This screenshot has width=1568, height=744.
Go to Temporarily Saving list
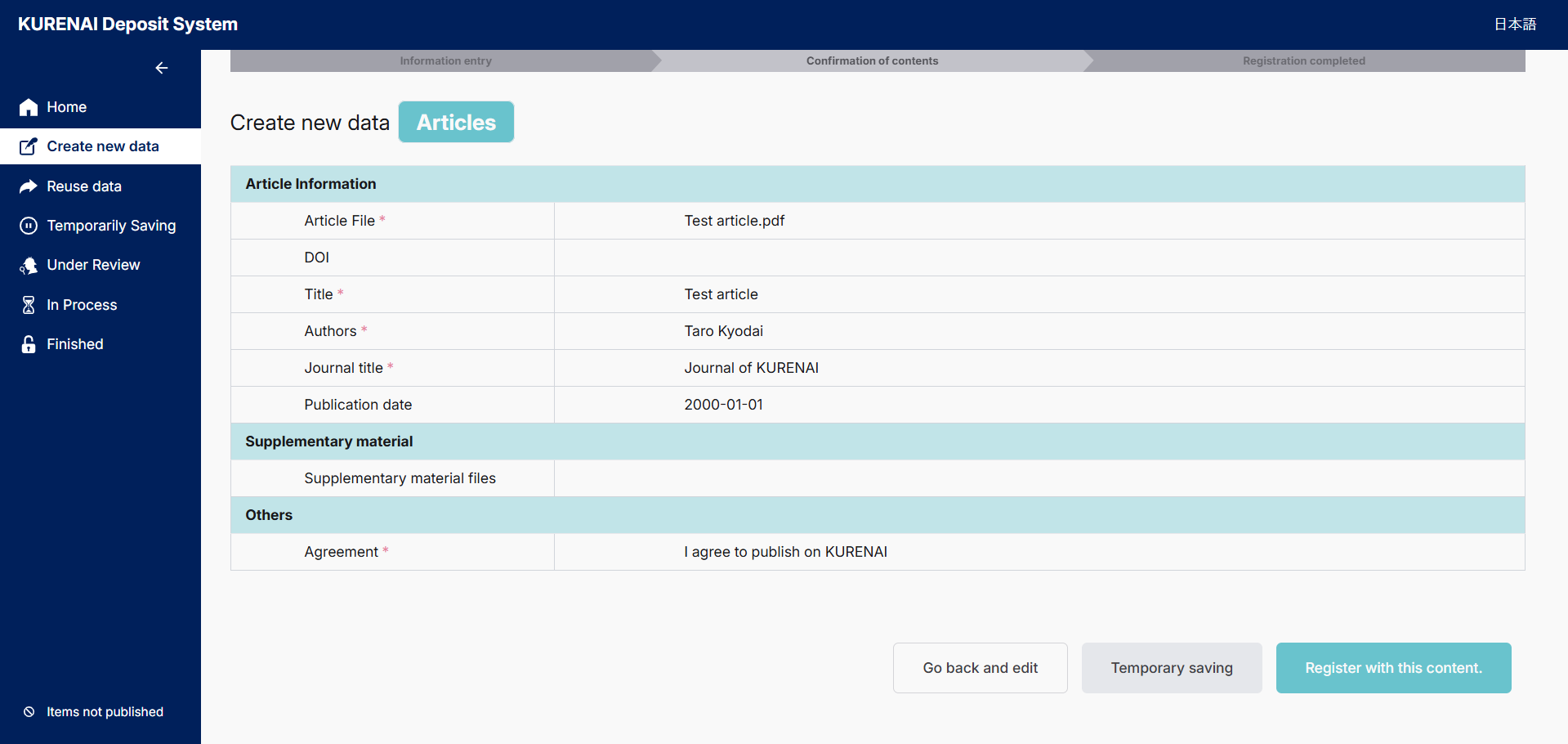coord(101,226)
